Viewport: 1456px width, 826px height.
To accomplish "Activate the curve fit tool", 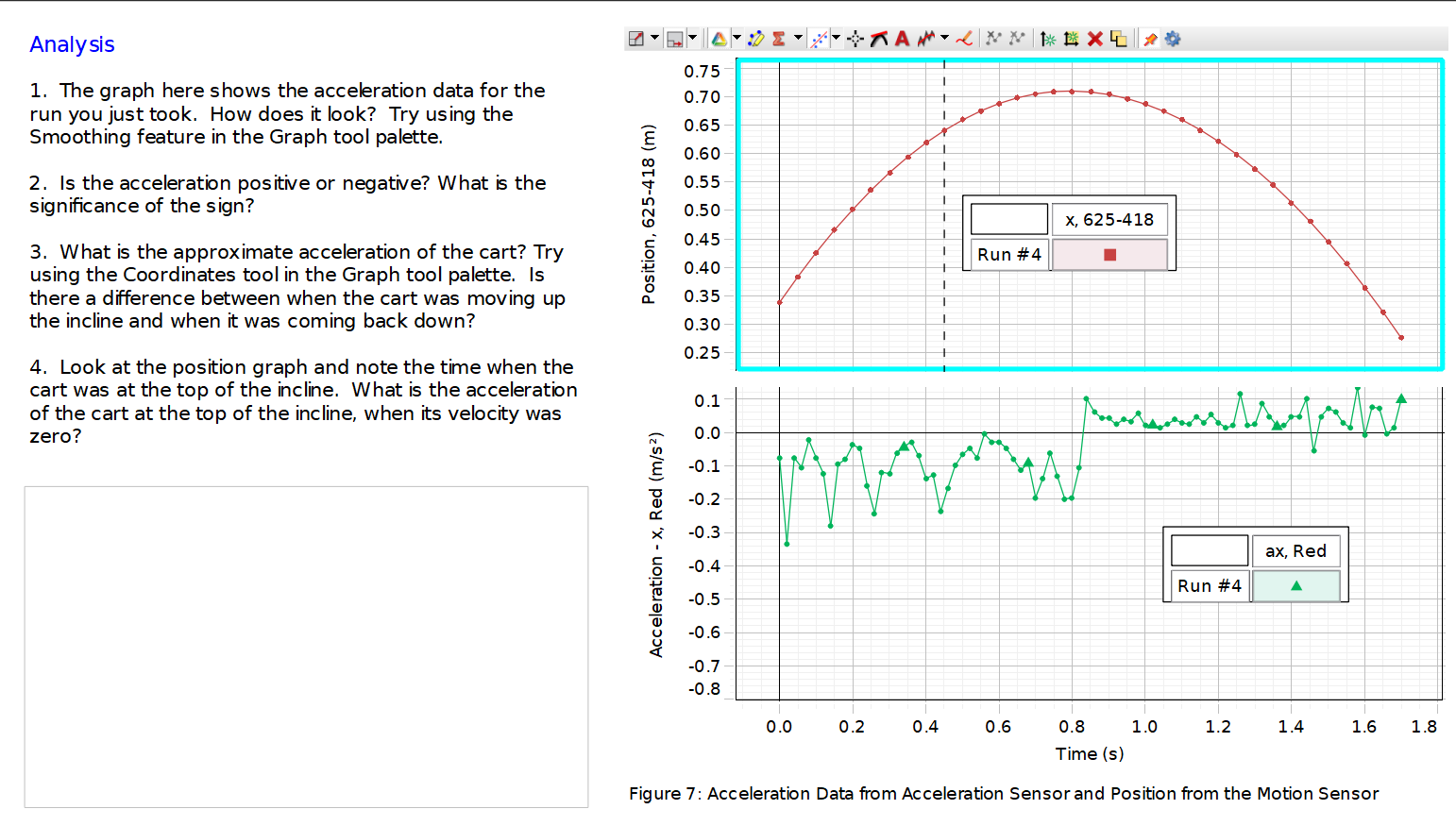I will tap(819, 38).
